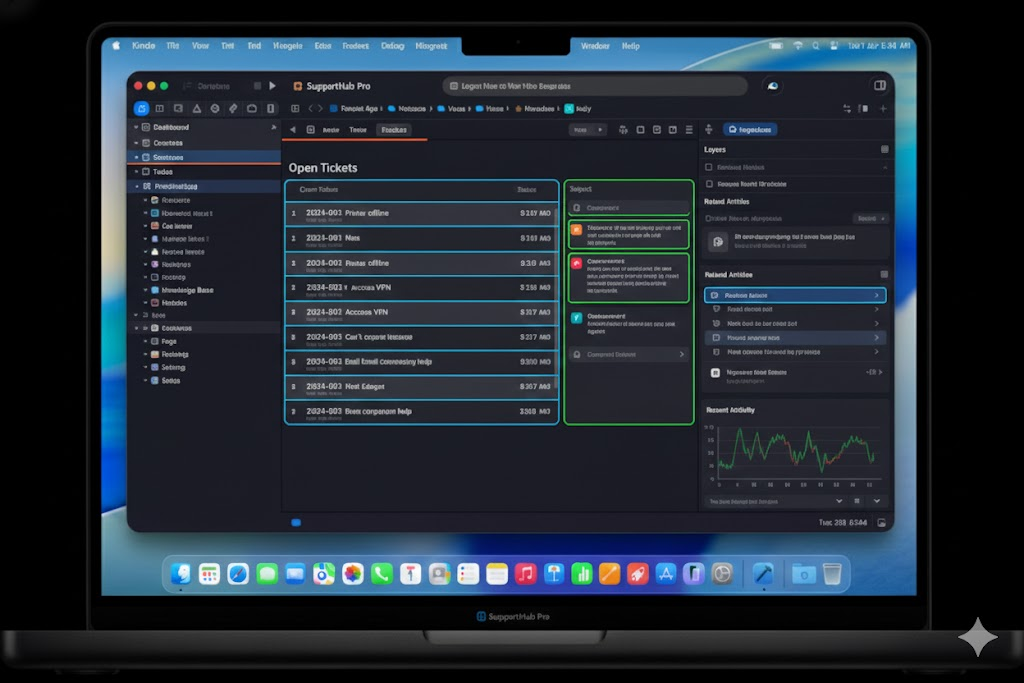Open the Music app in the Dock

pos(525,574)
